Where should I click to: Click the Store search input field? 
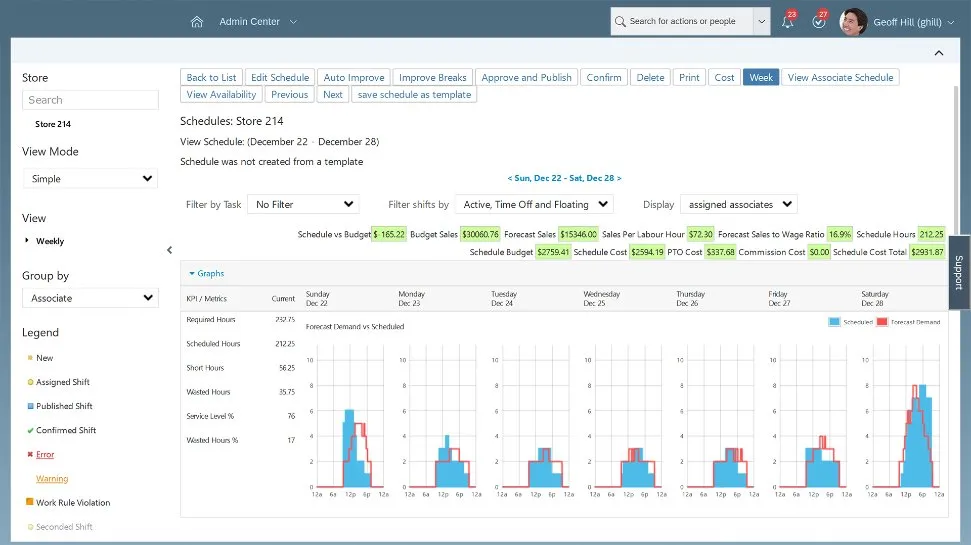(90, 100)
